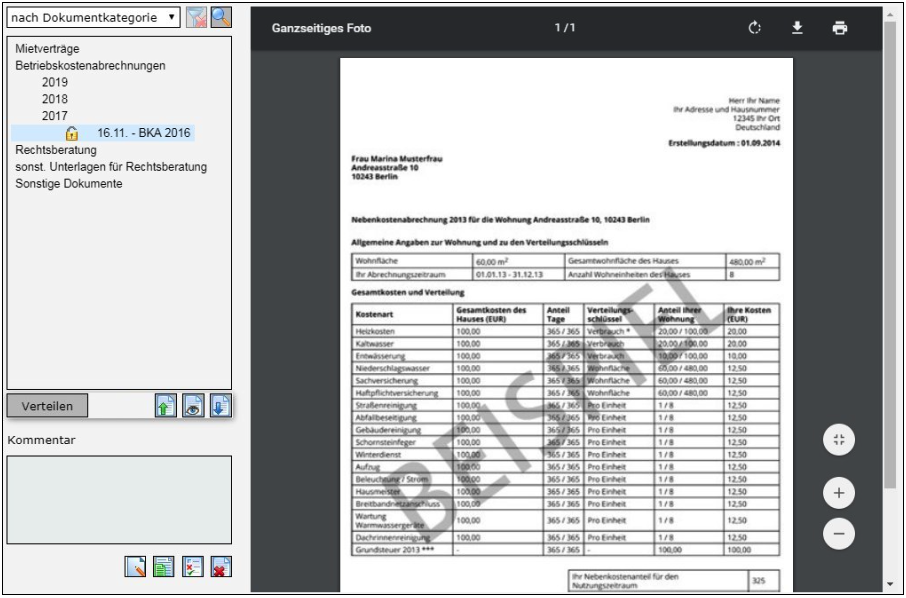Select the Mietverträge category

click(x=47, y=49)
